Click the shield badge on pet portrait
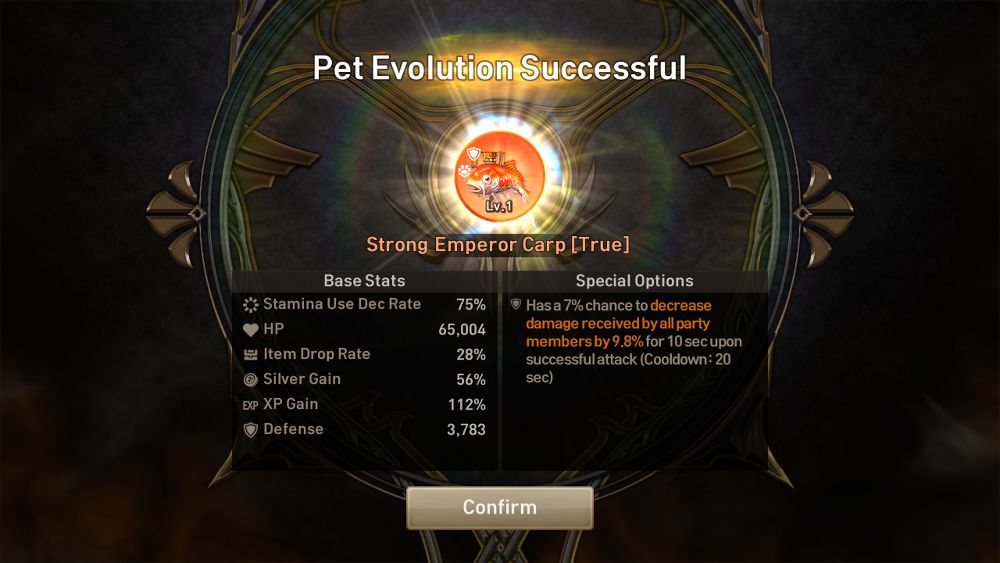Screen dimensions: 1000x563 pos(473,154)
